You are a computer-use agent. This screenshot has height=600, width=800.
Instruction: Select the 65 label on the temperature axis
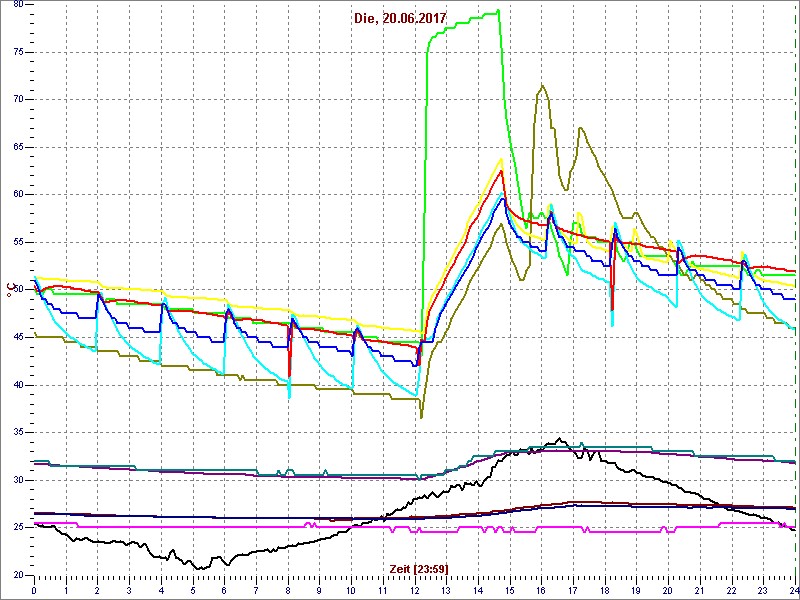point(17,147)
